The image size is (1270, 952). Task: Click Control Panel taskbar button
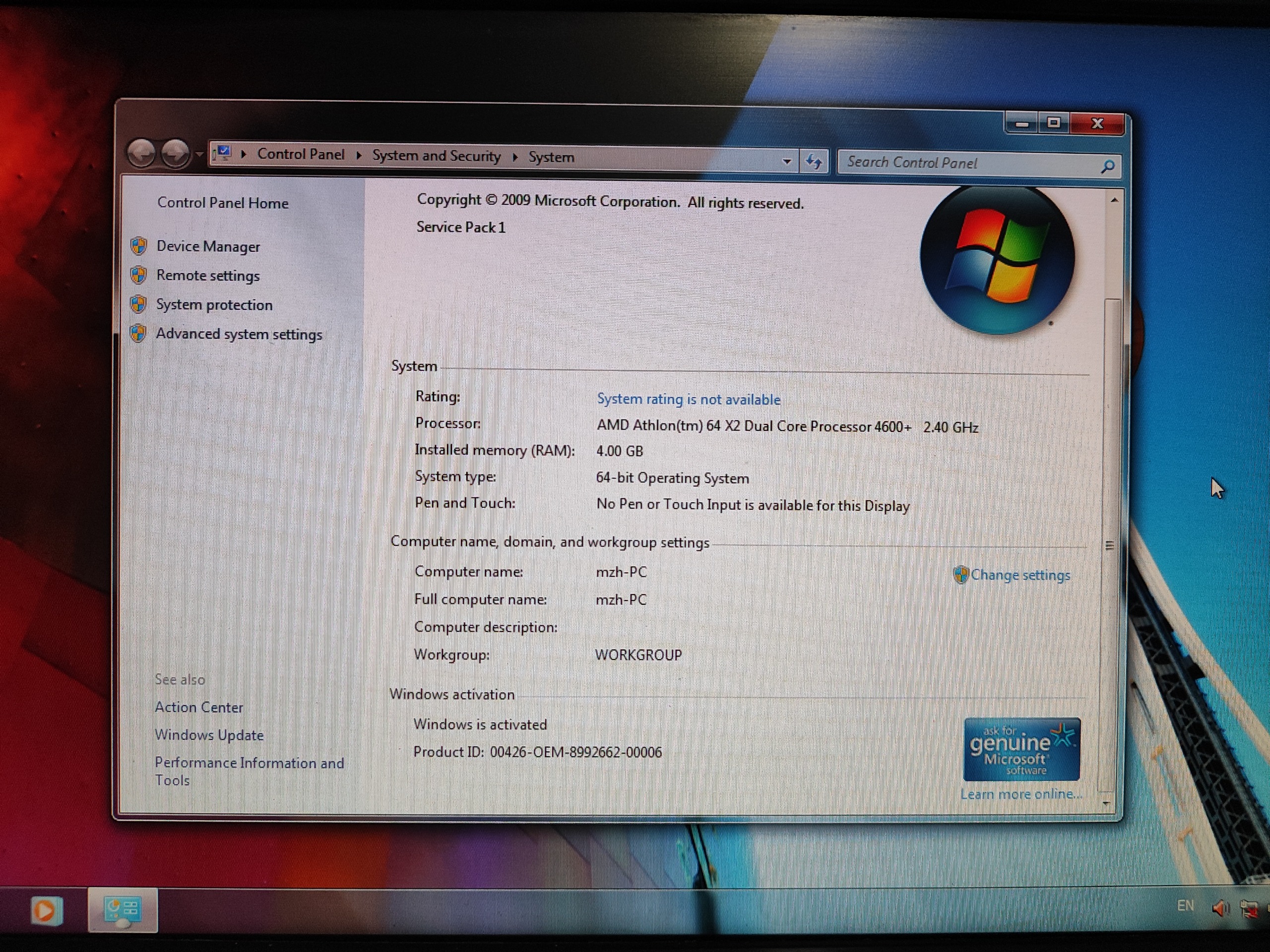pyautogui.click(x=123, y=910)
